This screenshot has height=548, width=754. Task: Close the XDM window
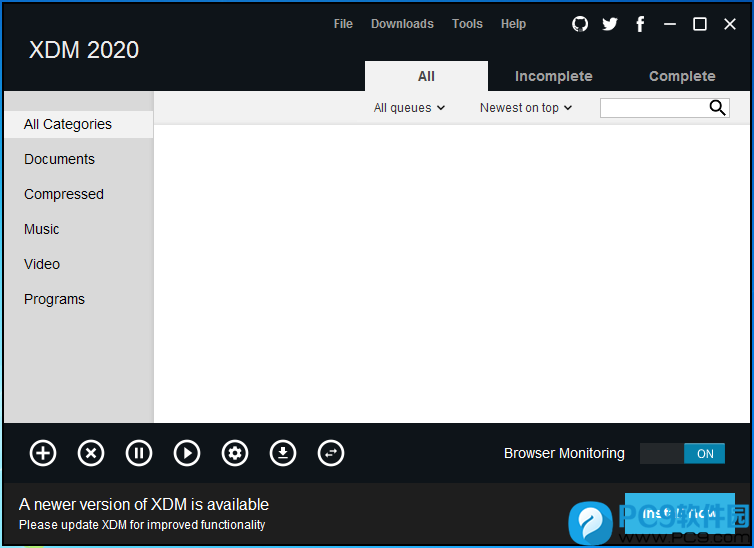pyautogui.click(x=730, y=24)
